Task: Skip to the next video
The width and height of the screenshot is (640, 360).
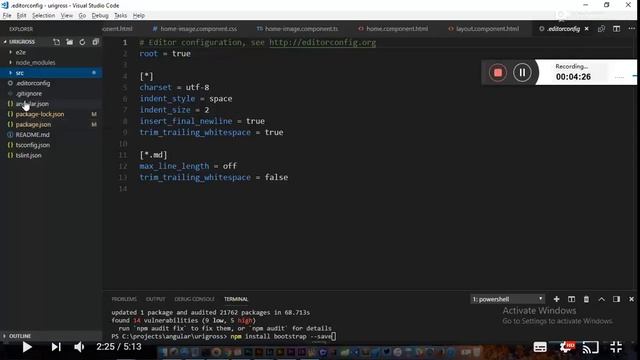Action: click(56, 347)
